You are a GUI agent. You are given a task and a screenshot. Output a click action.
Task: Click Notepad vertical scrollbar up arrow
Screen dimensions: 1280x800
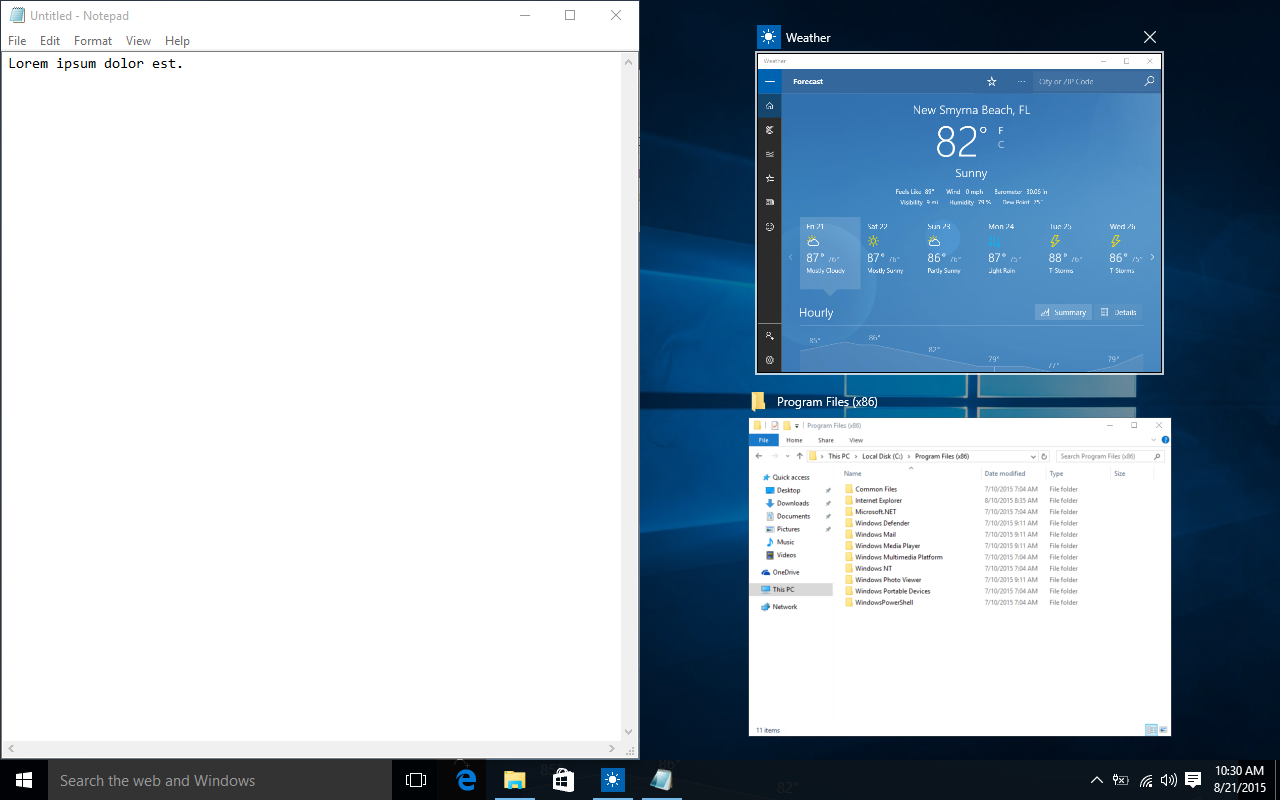629,62
